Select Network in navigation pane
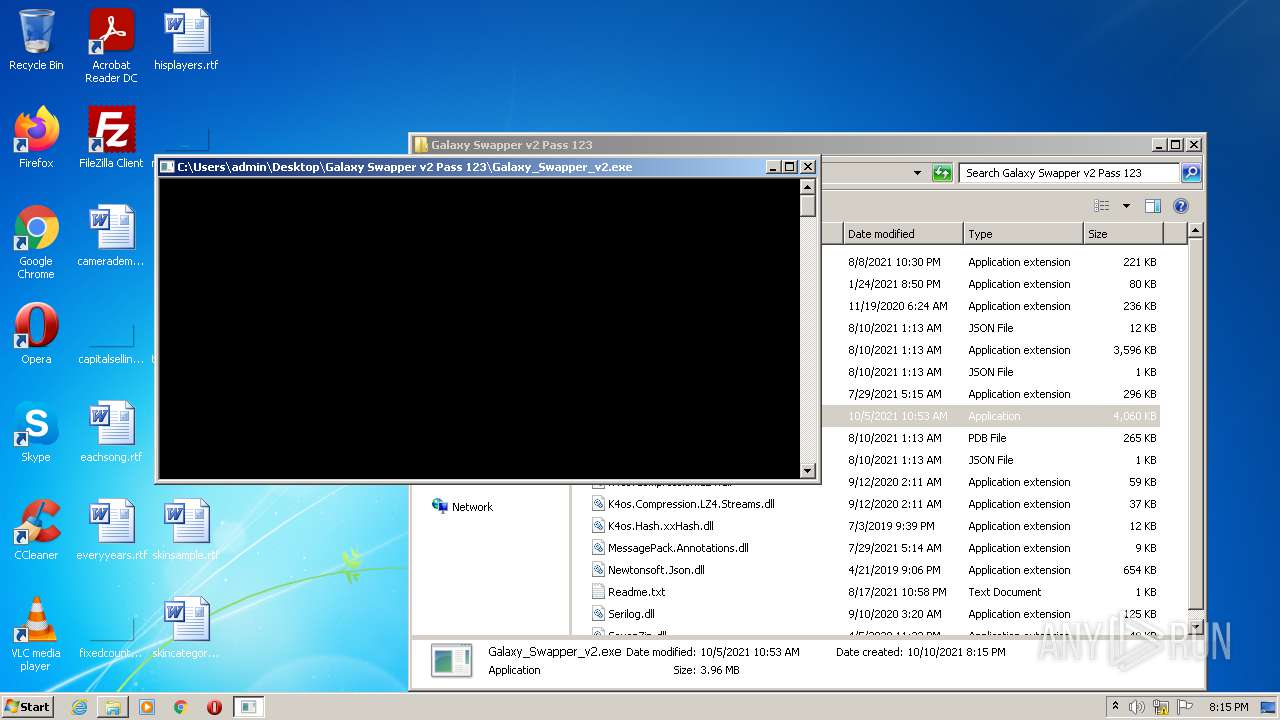Screen dimensions: 1280x720 tap(462, 507)
